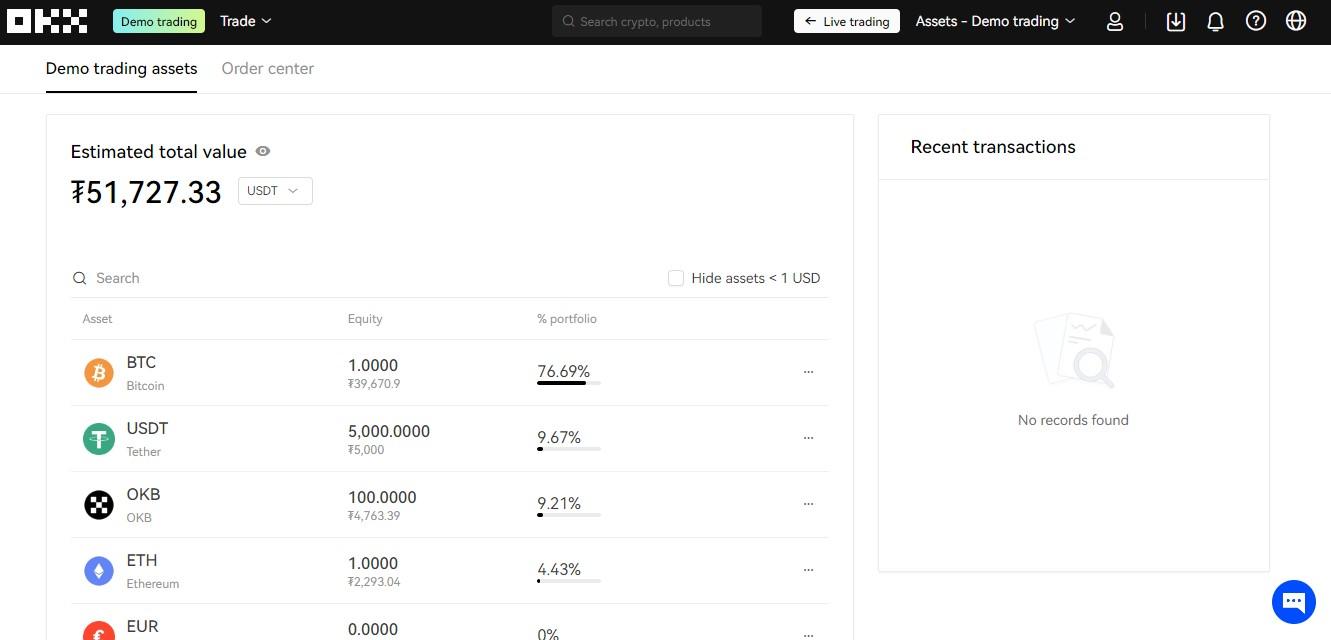The width and height of the screenshot is (1331, 640).
Task: Click the Ethereum coin icon
Action: [x=98, y=571]
